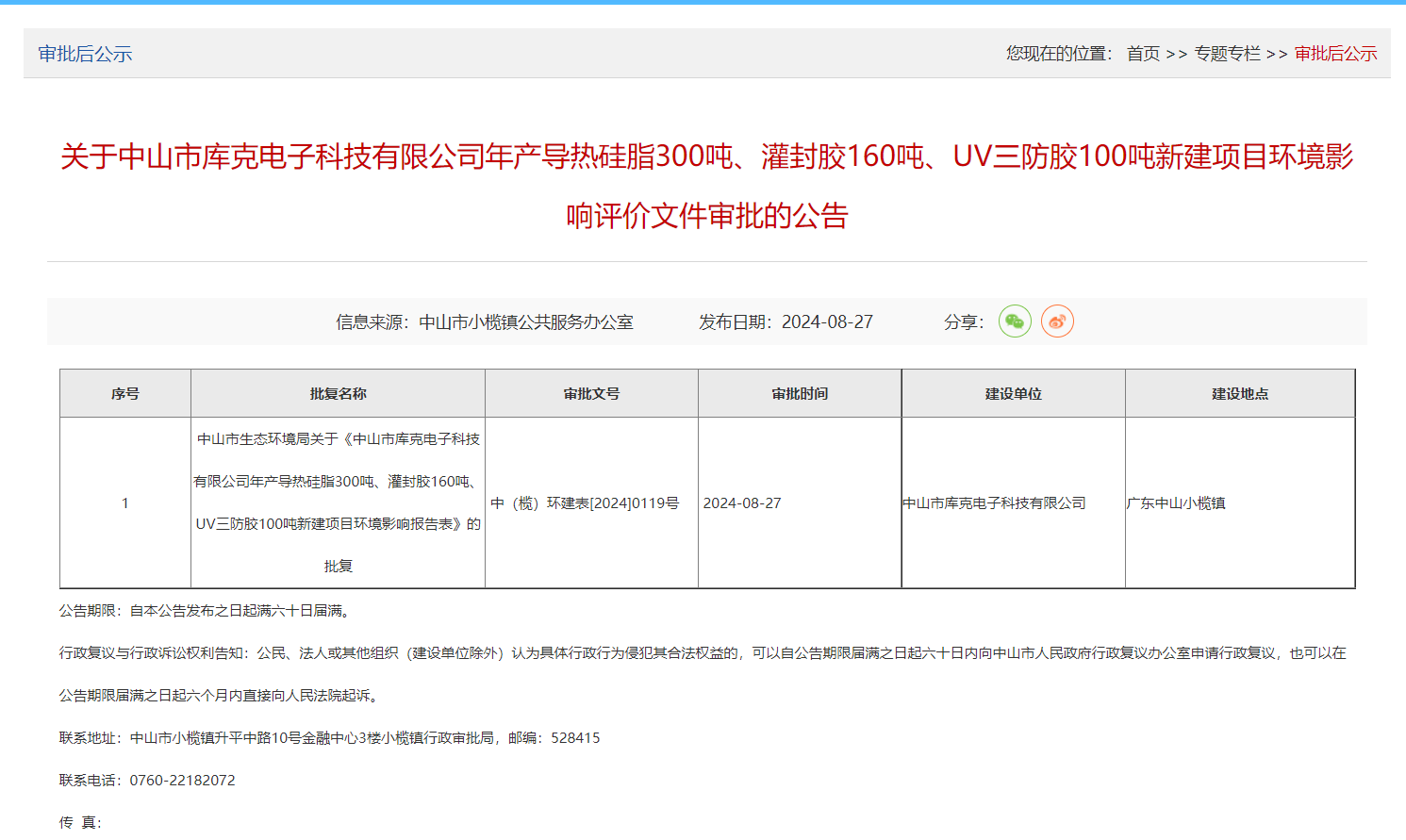Click contact phone number 0760-22182072

point(182,781)
